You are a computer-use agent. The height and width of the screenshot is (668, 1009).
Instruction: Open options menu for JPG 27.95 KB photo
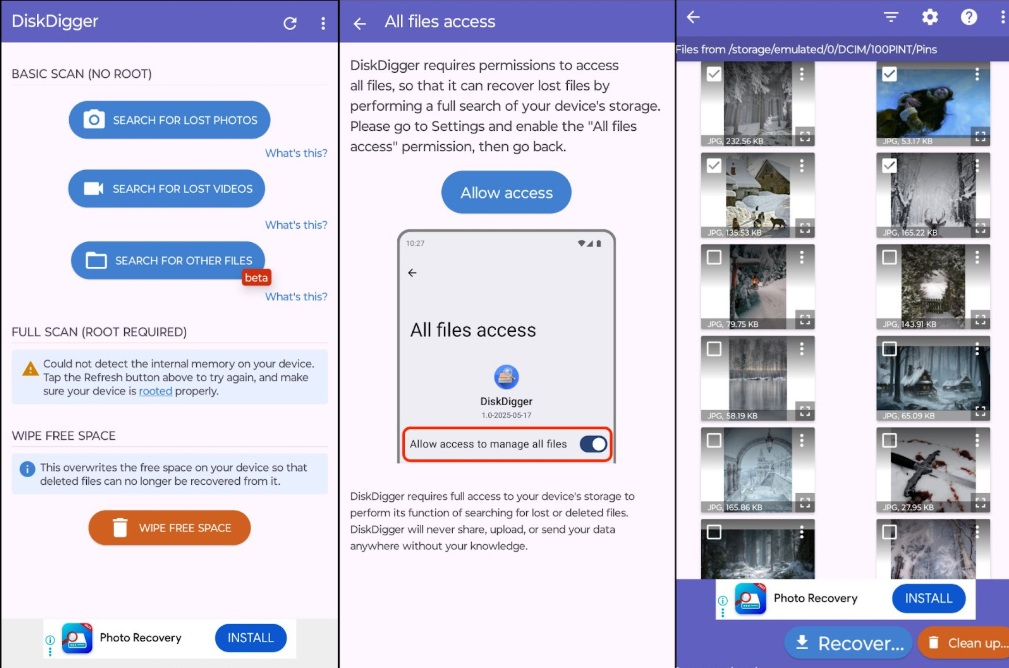[x=977, y=440]
